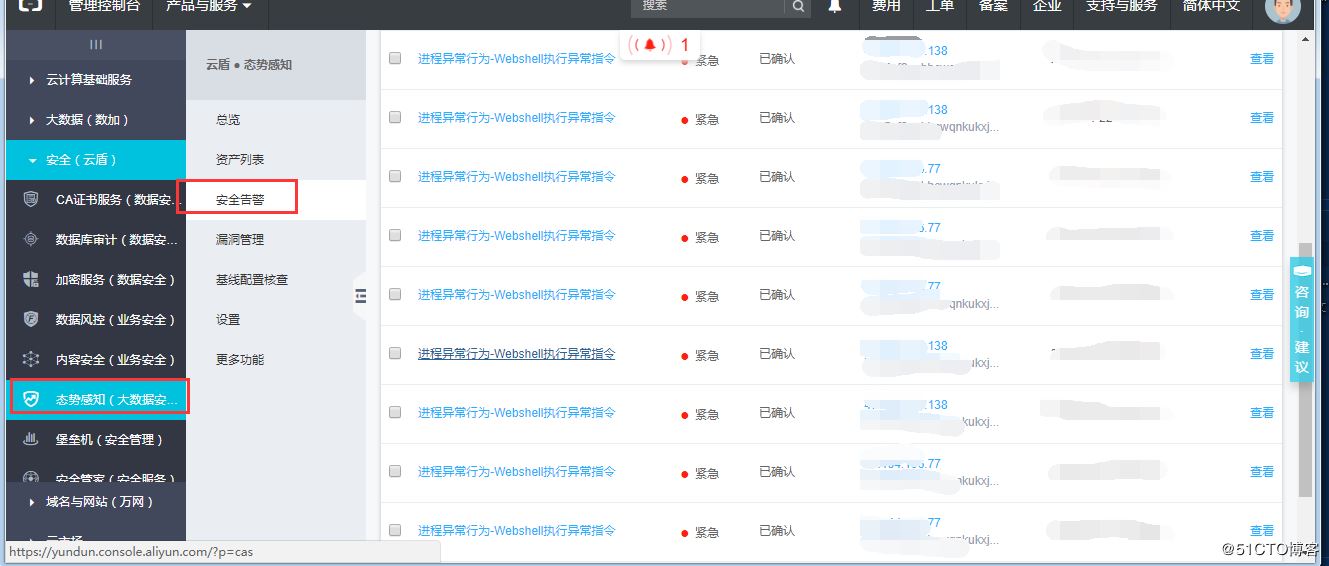Click the 态势感知 shield icon
The height and width of the screenshot is (566, 1329).
point(31,399)
